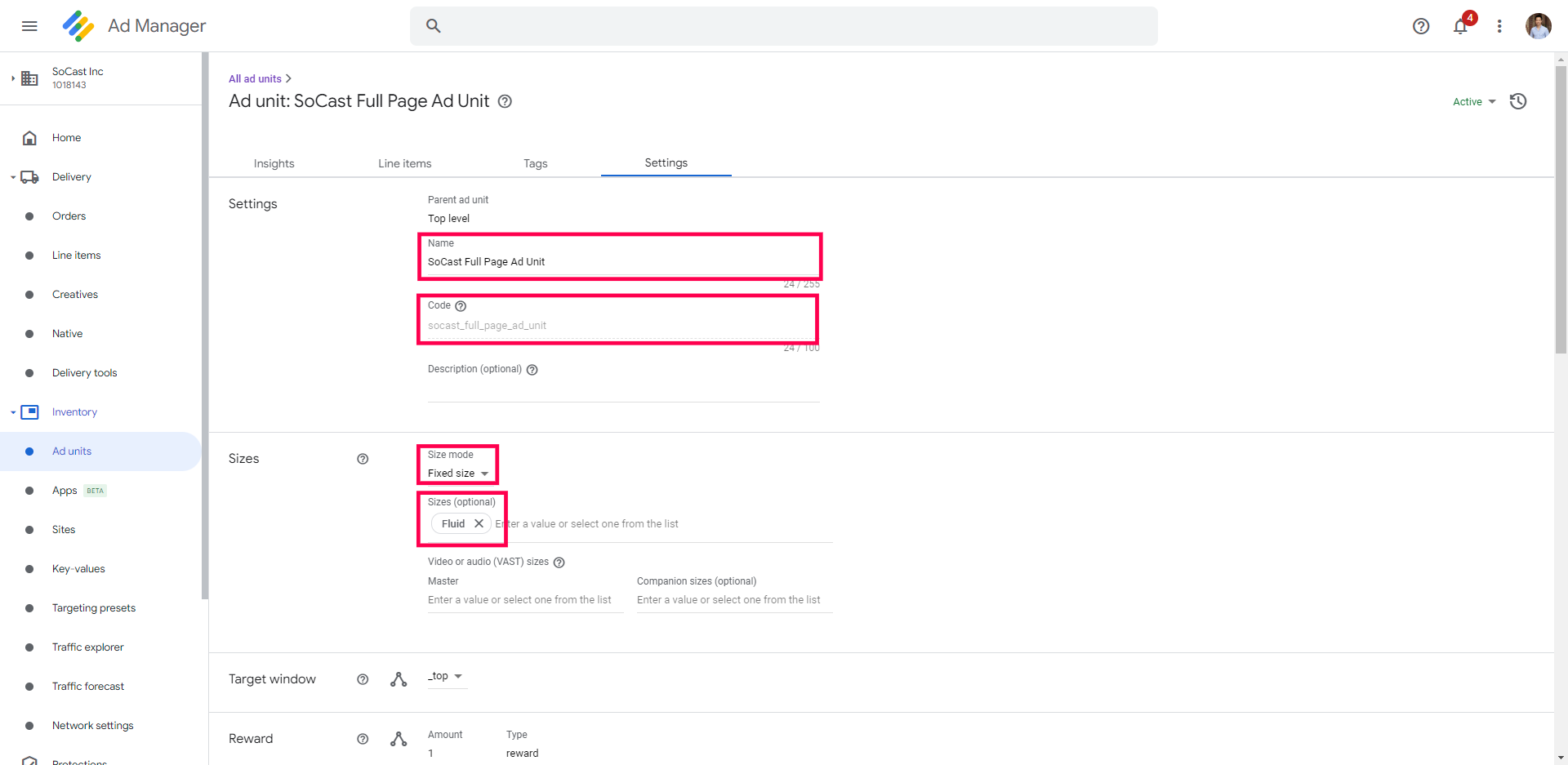The image size is (1568, 765).
Task: Click the inheritance icon beside Target window
Action: click(x=399, y=679)
